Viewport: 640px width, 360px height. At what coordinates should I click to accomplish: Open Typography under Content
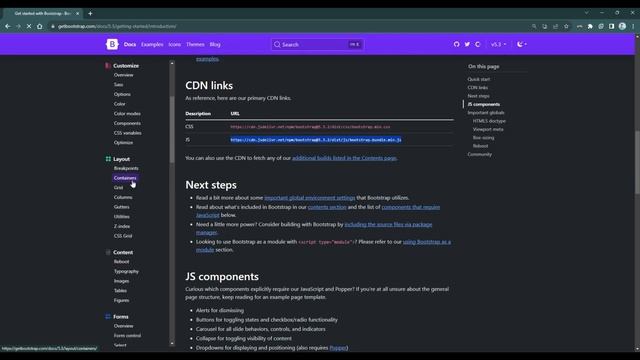click(127, 271)
